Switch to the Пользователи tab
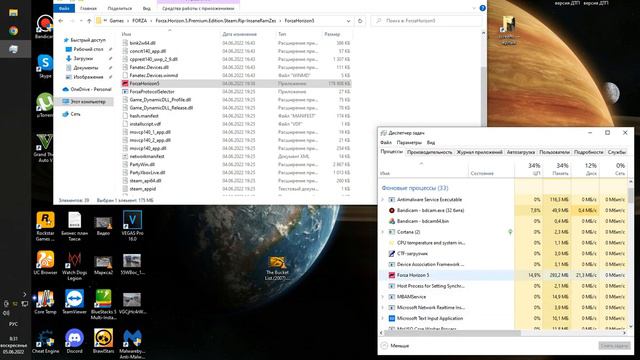This screenshot has width=640, height=360. coord(554,152)
